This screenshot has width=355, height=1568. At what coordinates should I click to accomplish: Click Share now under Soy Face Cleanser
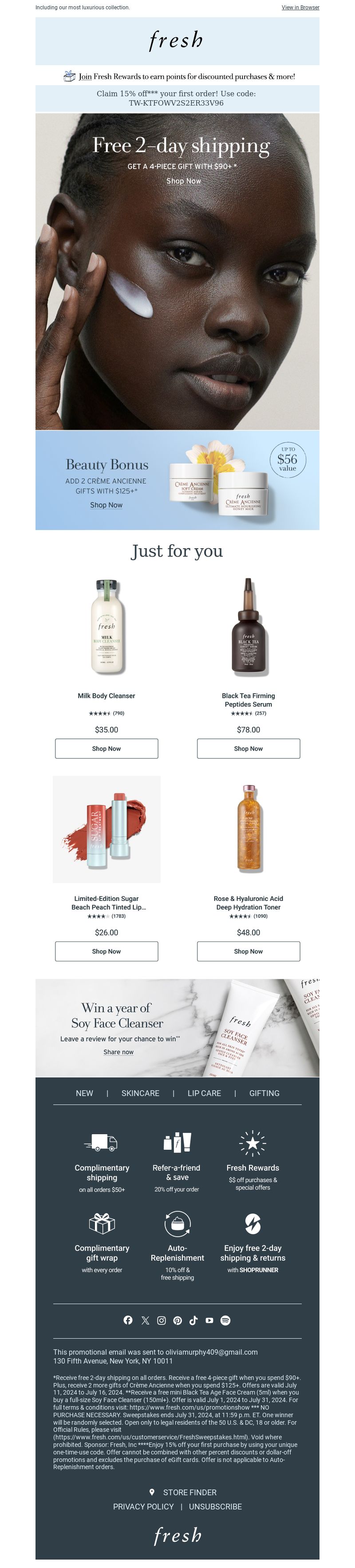tap(118, 1052)
